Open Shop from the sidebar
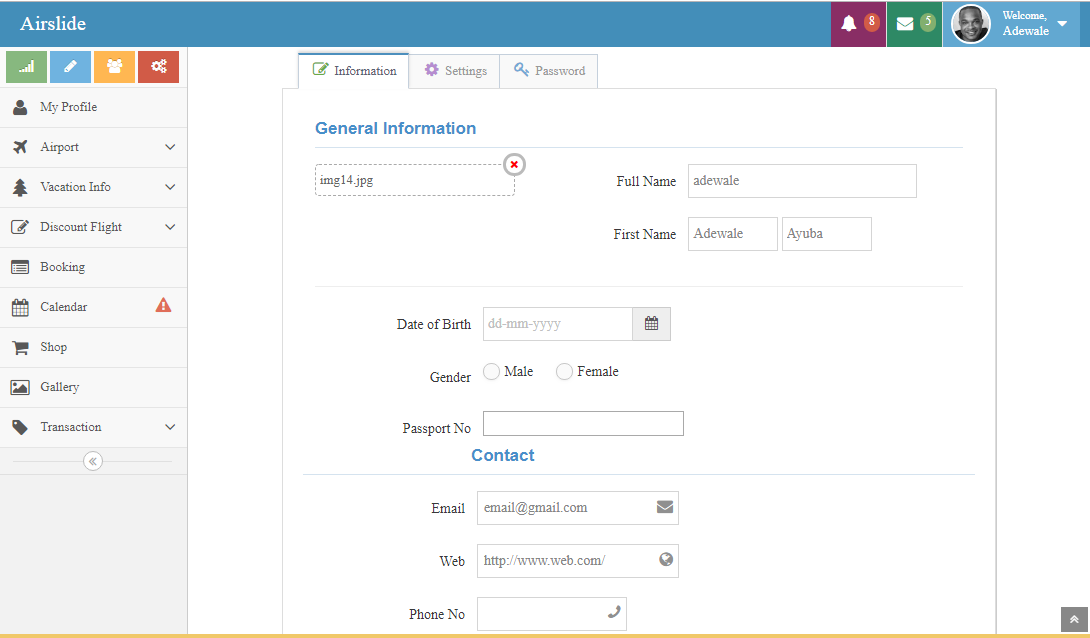Viewport: 1090px width, 638px height. tap(94, 347)
